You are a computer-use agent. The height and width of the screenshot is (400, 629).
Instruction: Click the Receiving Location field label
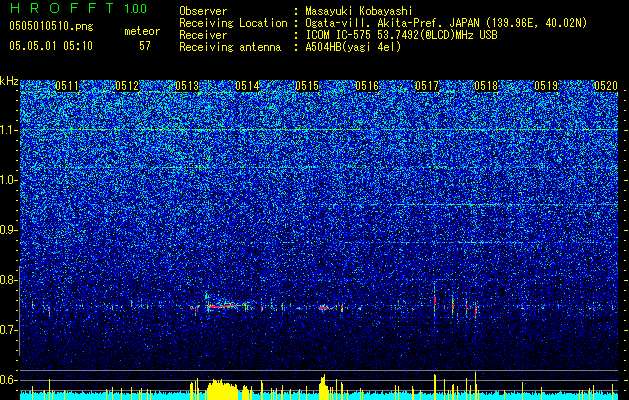(233, 23)
